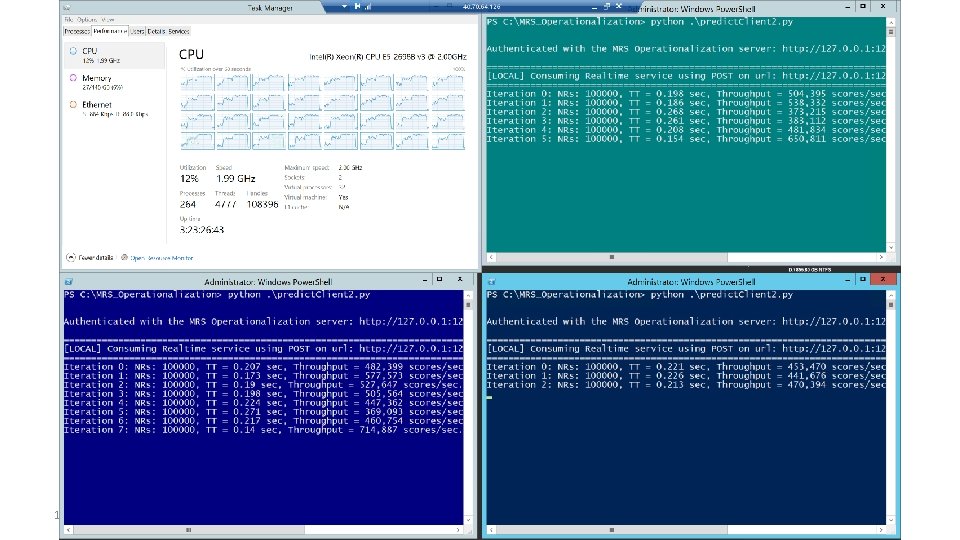The height and width of the screenshot is (540, 960).
Task: Click the Ethernet circle icon in sidebar
Action: (x=73, y=104)
